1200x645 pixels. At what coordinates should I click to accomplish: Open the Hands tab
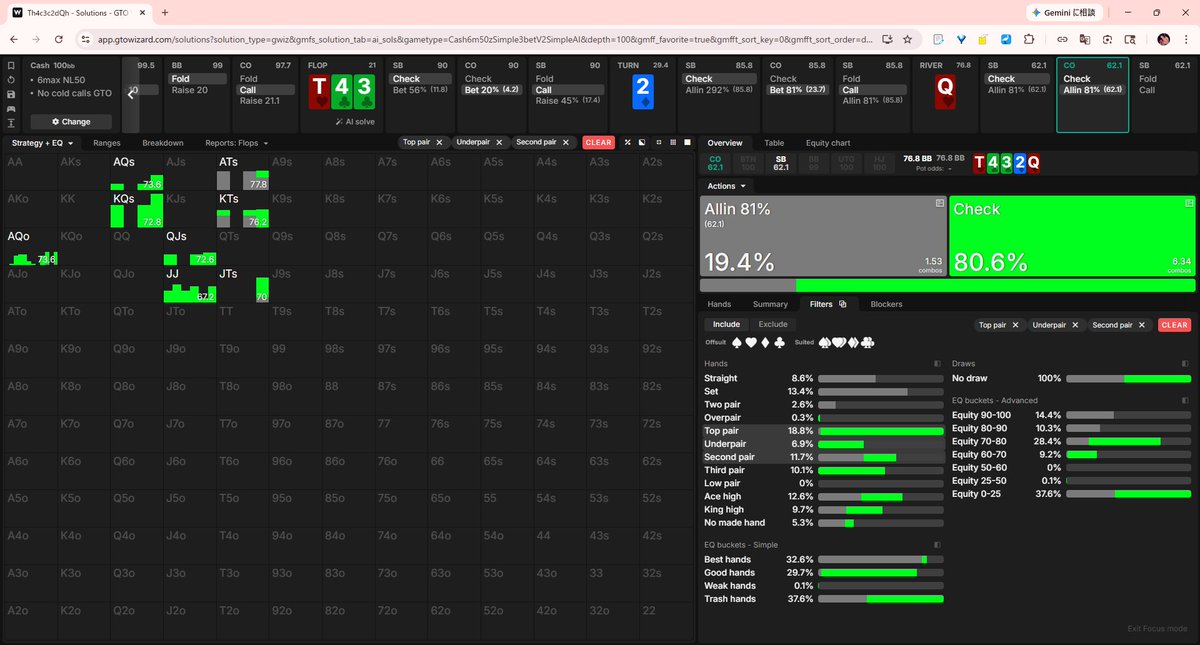pyautogui.click(x=719, y=304)
